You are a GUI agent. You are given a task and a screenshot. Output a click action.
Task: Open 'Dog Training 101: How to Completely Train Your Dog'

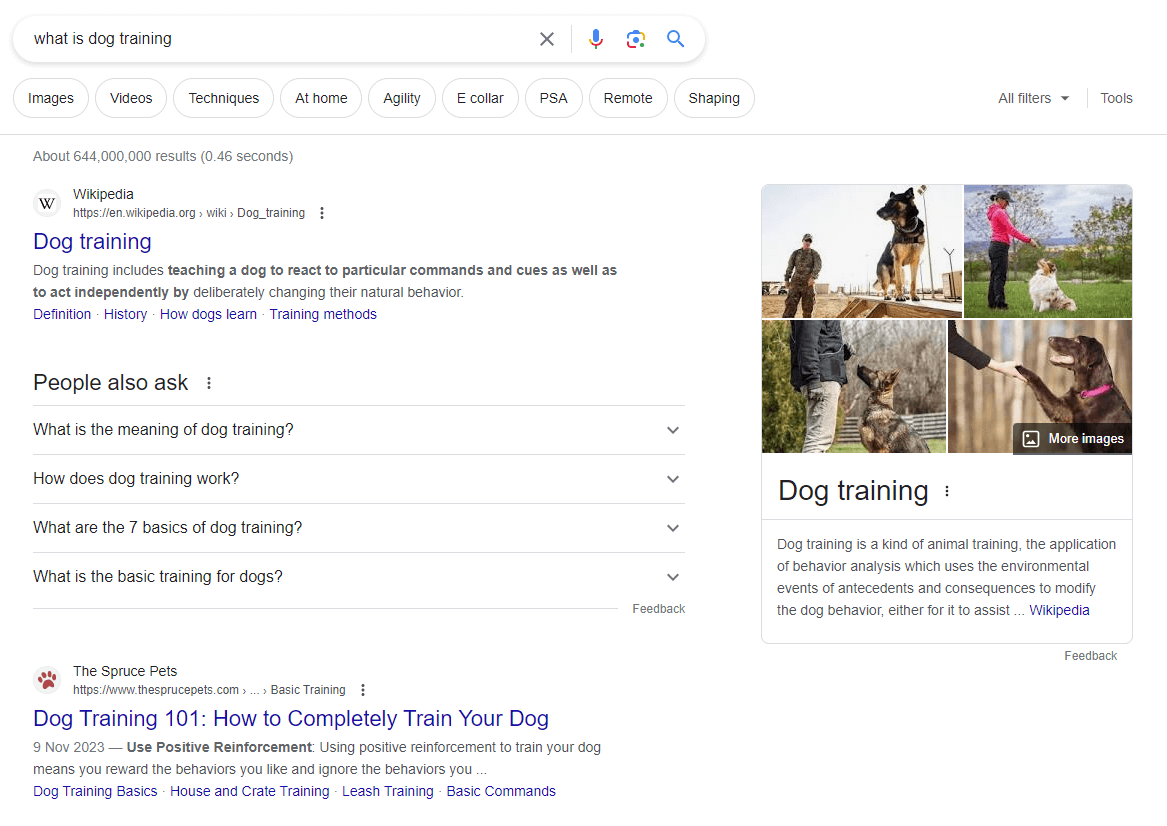pyautogui.click(x=291, y=719)
